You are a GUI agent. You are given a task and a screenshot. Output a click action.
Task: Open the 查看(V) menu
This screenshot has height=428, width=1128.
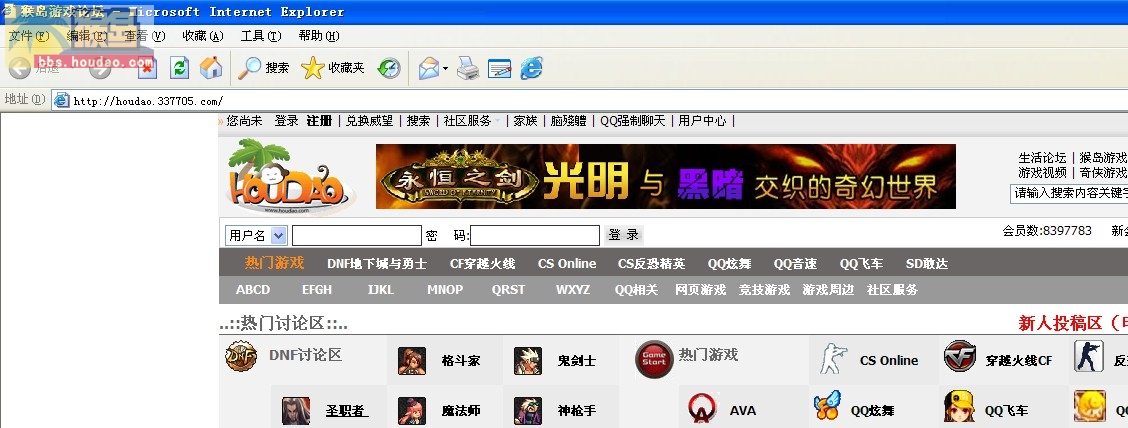pos(145,36)
